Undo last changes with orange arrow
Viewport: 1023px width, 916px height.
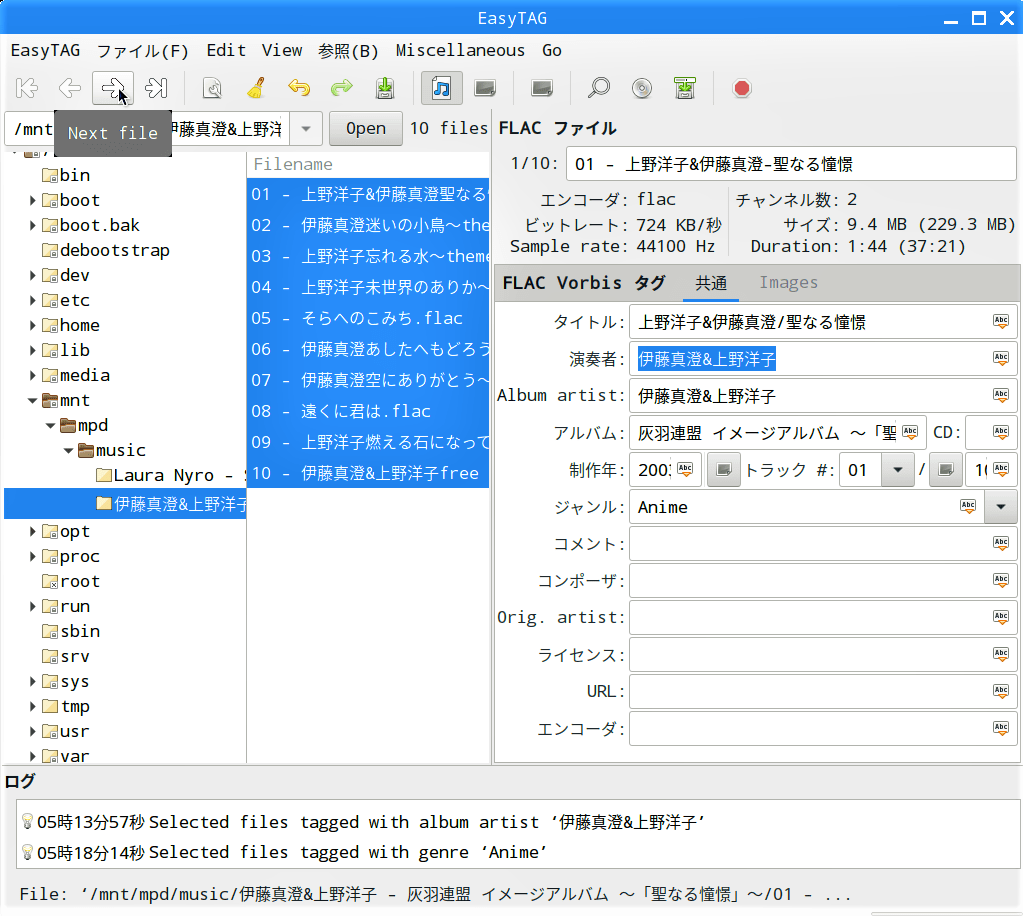[299, 88]
